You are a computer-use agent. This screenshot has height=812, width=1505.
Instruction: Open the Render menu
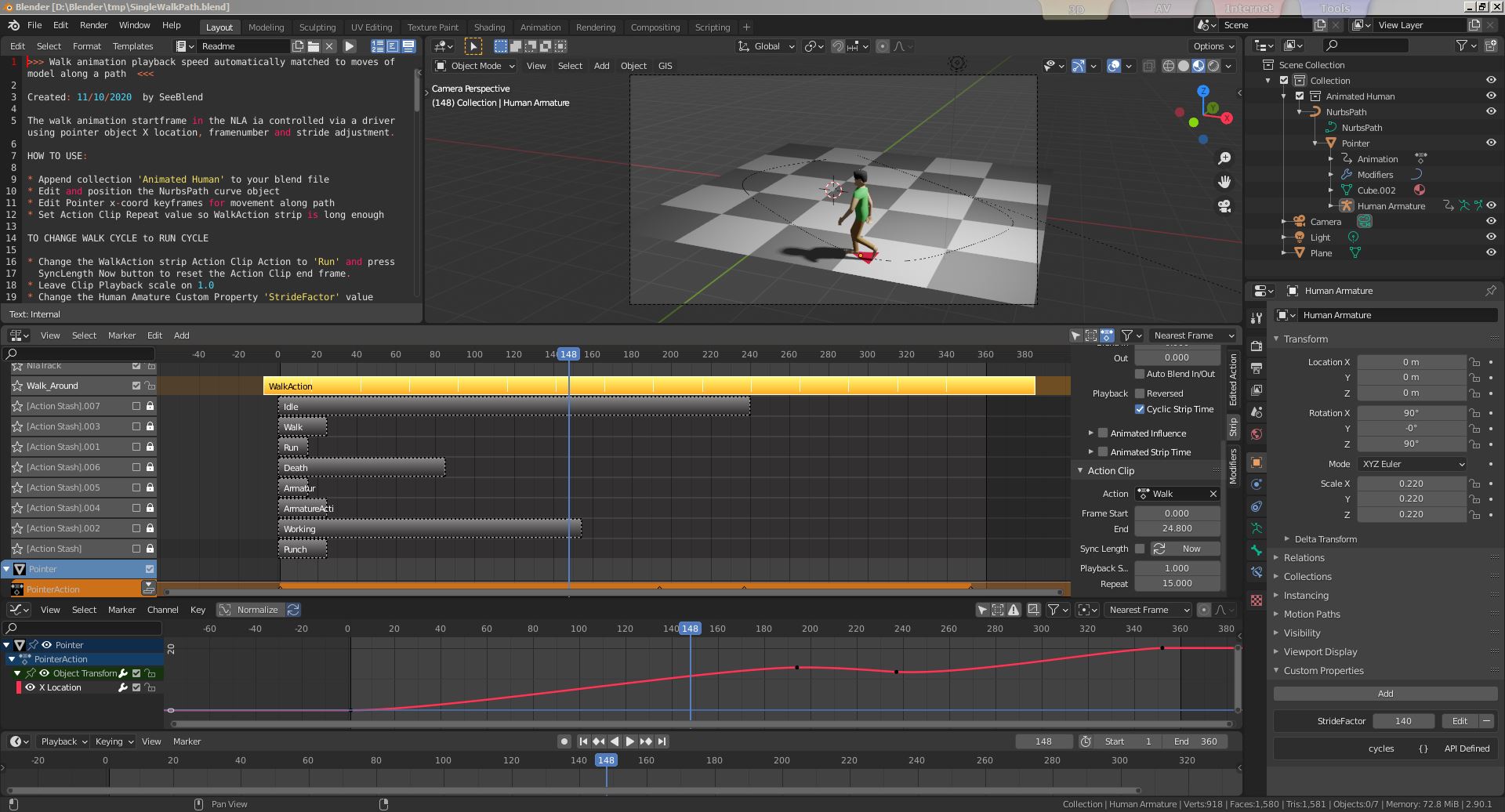pos(93,25)
